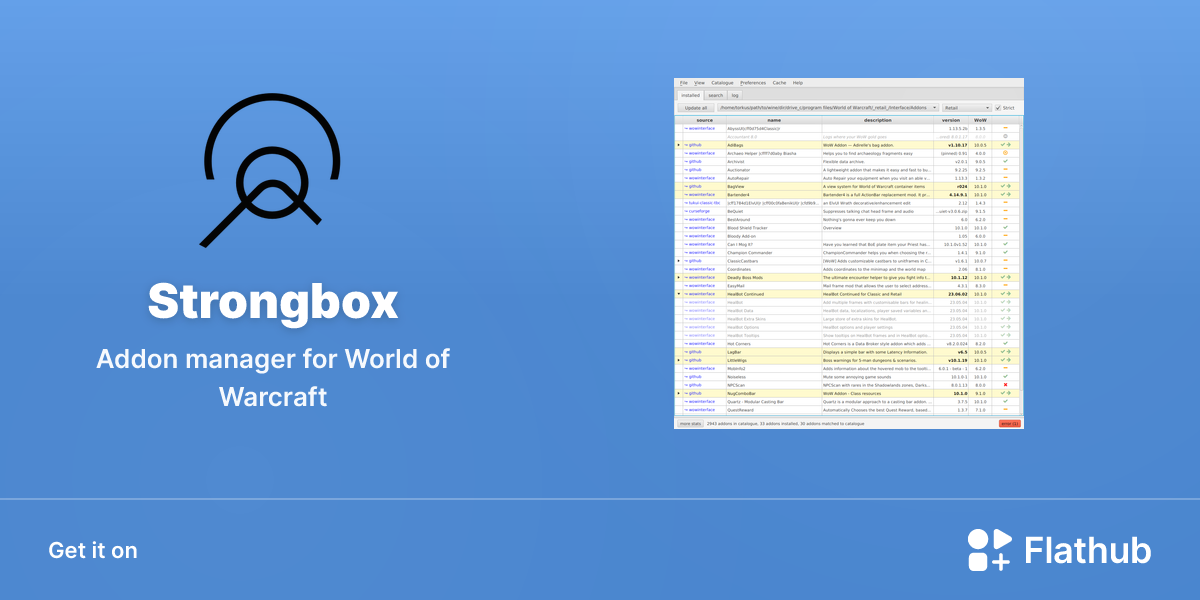Image resolution: width=1200 pixels, height=600 pixels.
Task: Switch to the search tab
Action: pyautogui.click(x=715, y=95)
